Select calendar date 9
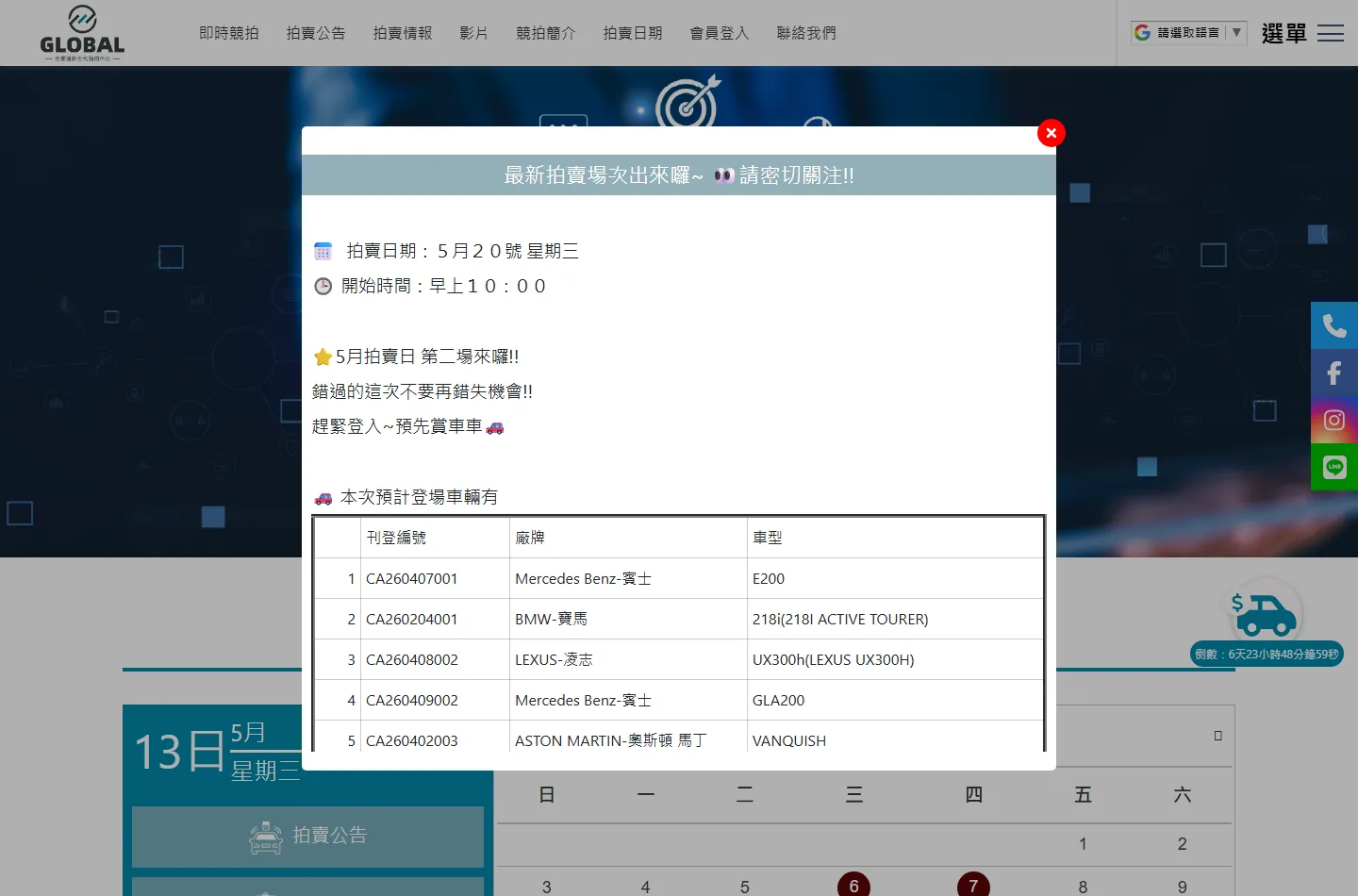The height and width of the screenshot is (896, 1358). pos(1182,888)
